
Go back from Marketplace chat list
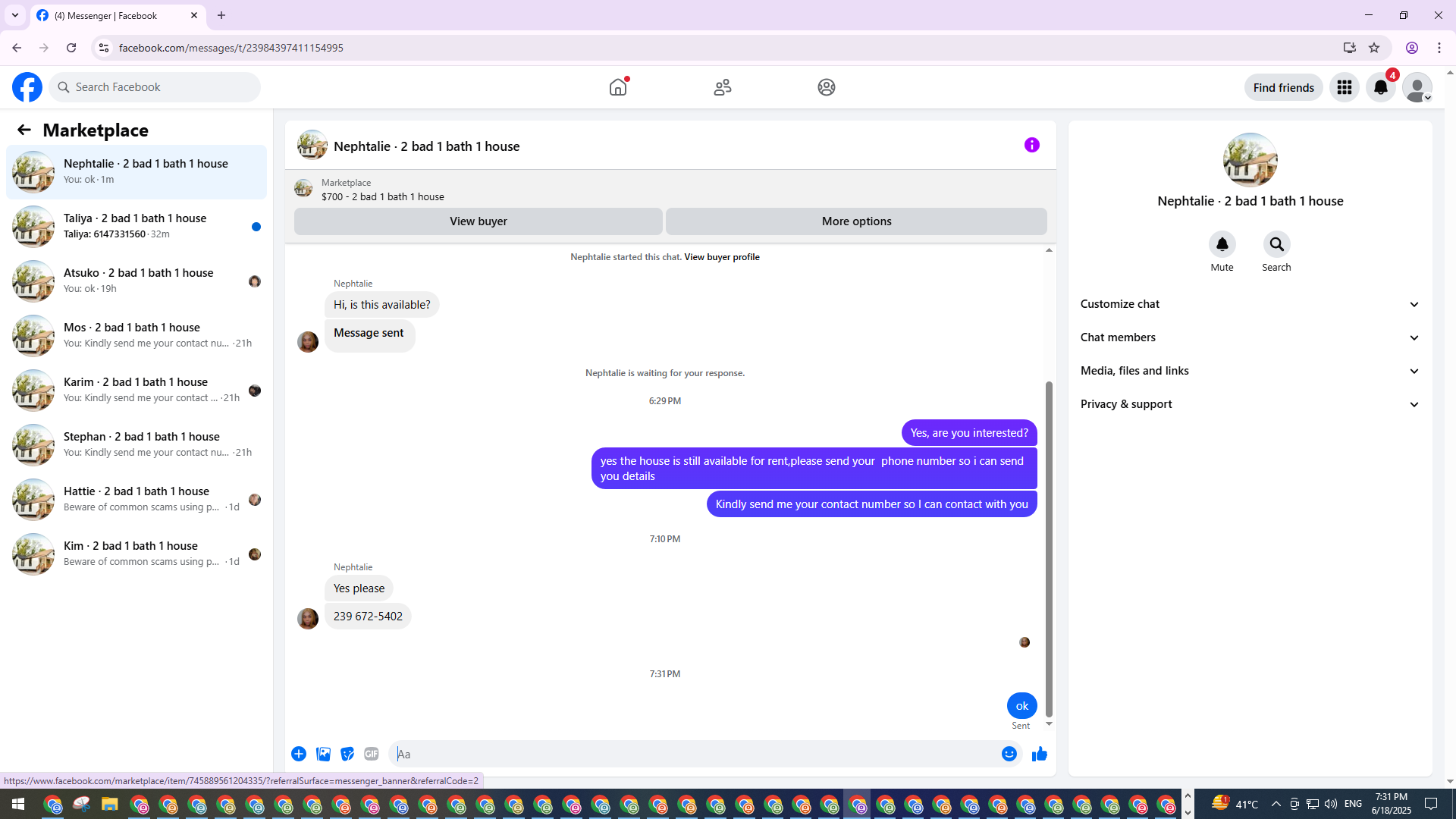(x=24, y=130)
